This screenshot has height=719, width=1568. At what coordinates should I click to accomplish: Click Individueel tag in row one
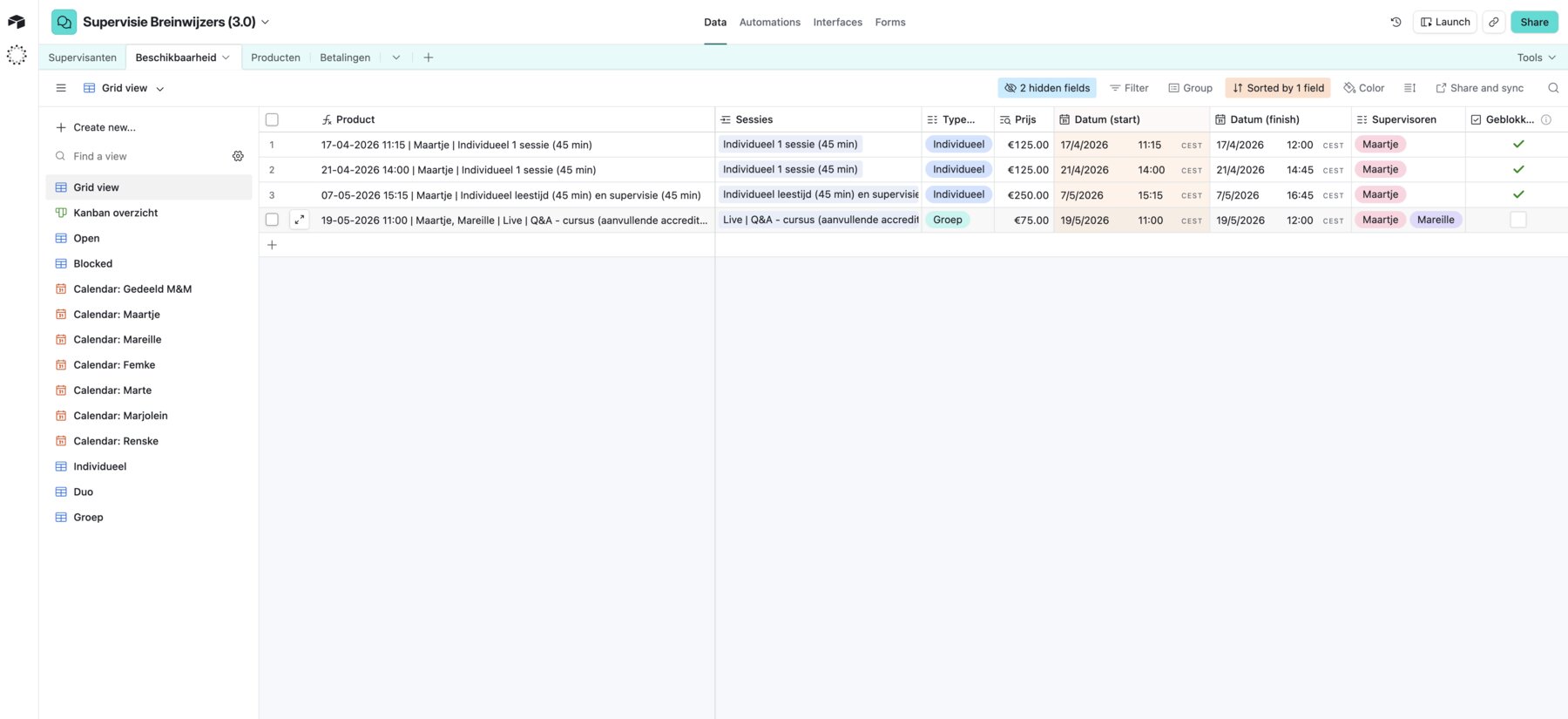(958, 144)
